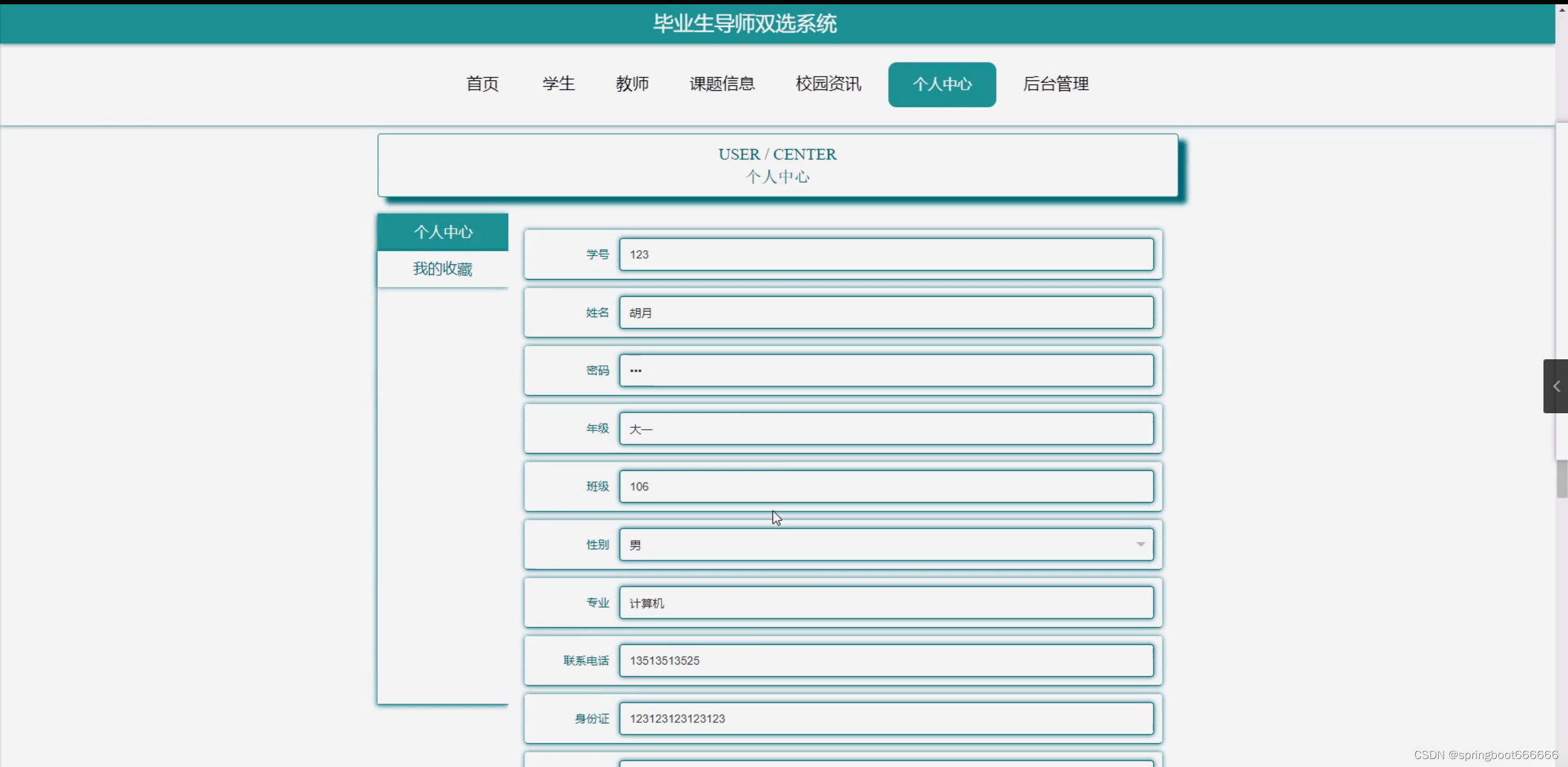Screen dimensions: 1568x767
Task: Click the 联系电话 phone number field
Action: (886, 660)
